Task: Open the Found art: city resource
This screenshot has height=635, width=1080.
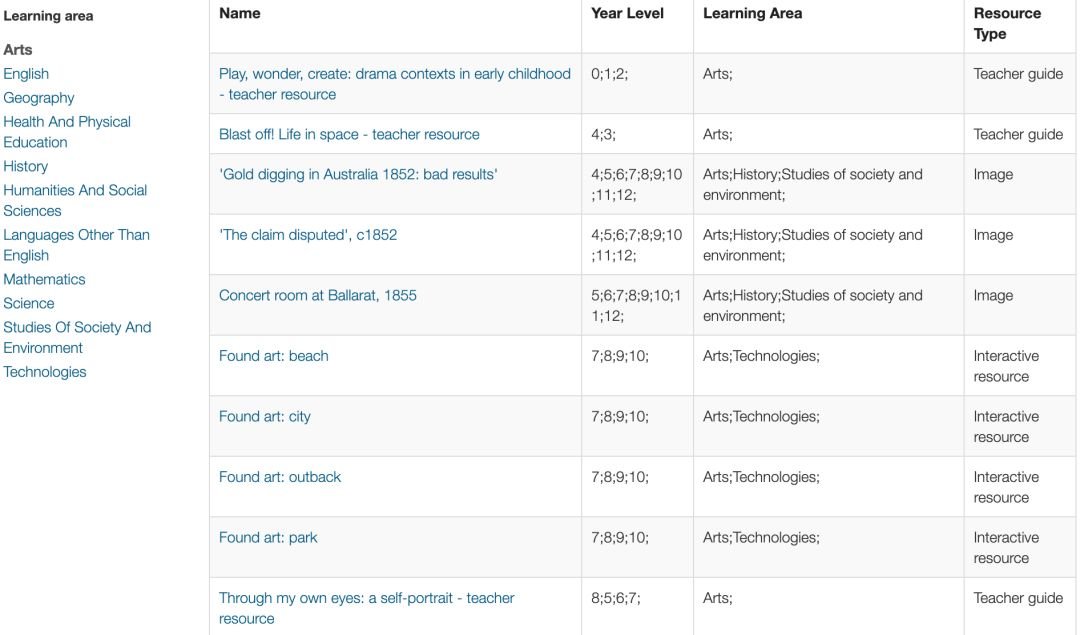Action: pos(264,417)
